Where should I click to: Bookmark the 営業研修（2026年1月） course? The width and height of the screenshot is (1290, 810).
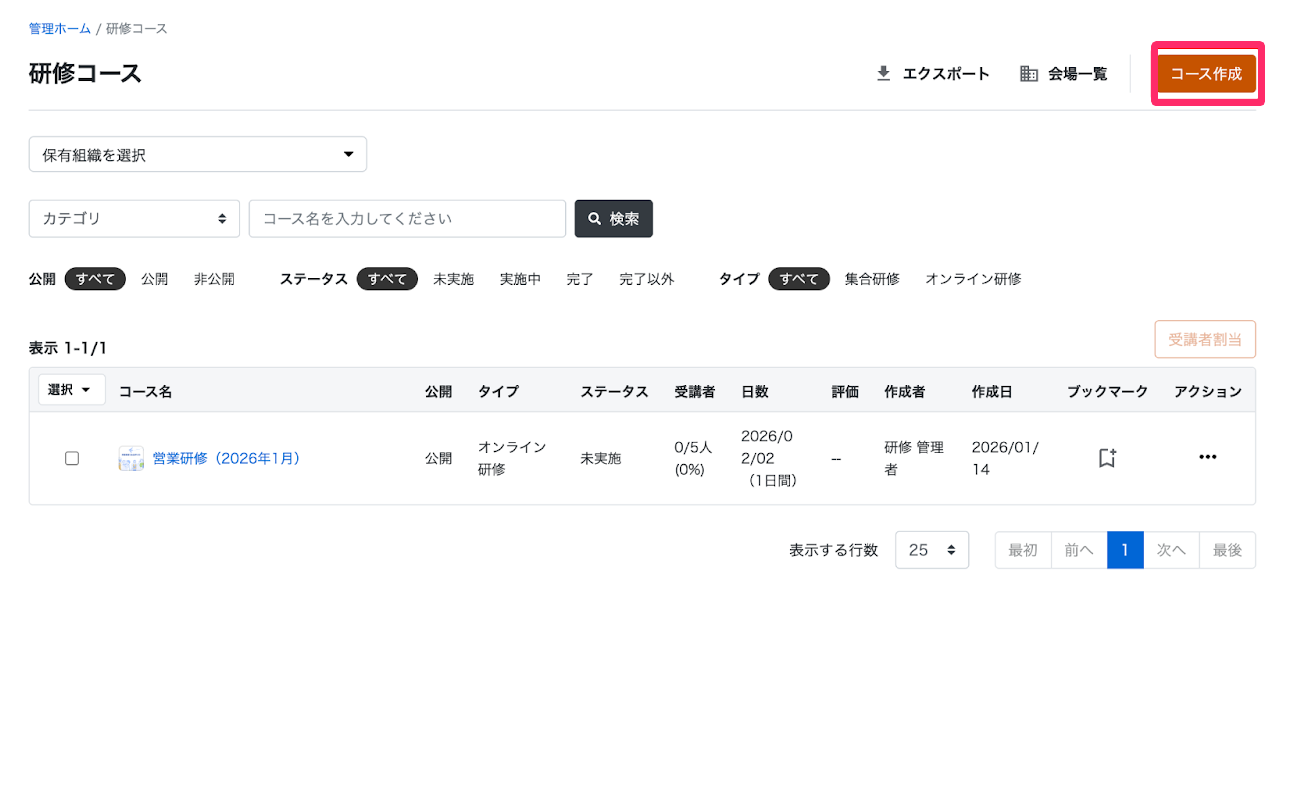(1107, 458)
